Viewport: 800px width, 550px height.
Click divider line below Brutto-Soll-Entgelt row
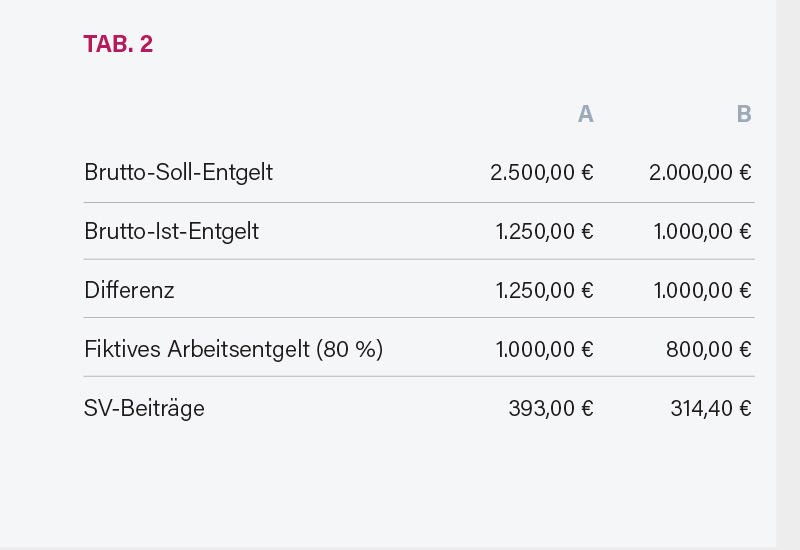tap(419, 202)
